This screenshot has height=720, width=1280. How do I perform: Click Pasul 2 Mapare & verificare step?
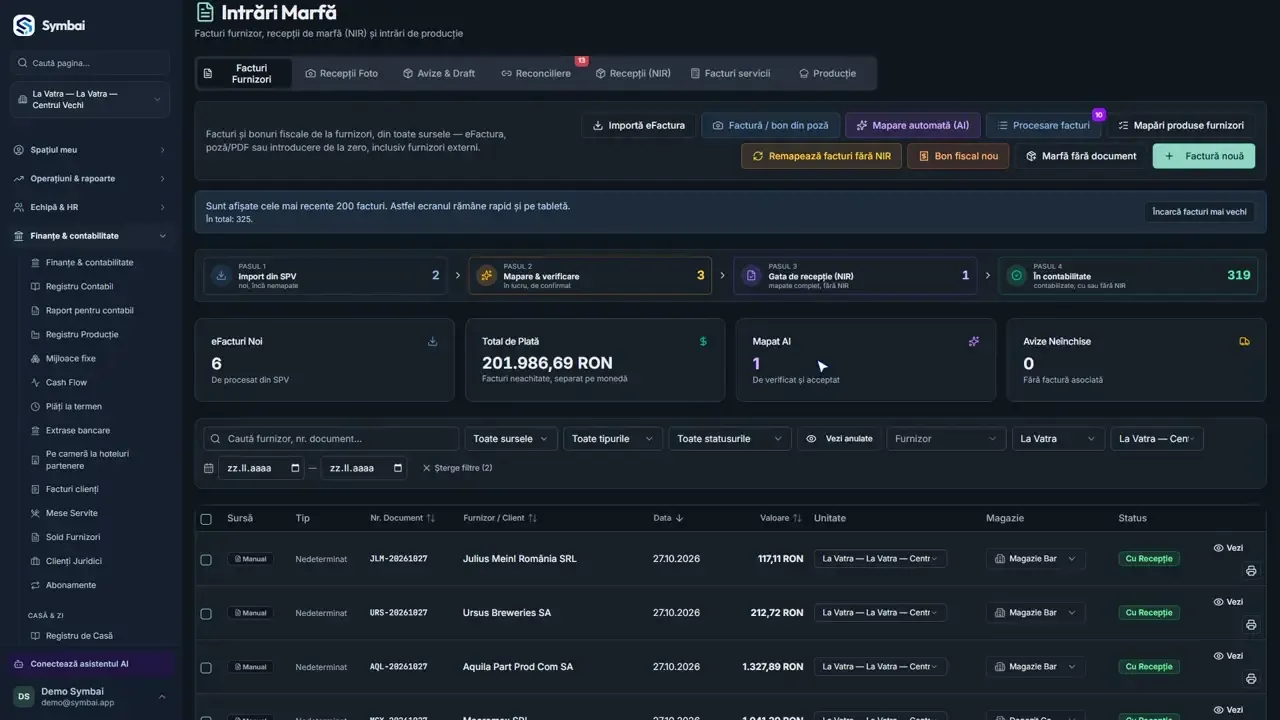click(590, 276)
